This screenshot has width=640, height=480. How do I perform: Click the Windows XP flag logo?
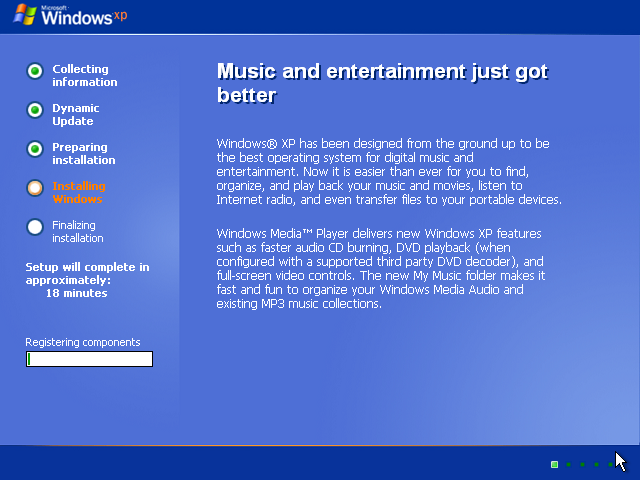pyautogui.click(x=25, y=15)
